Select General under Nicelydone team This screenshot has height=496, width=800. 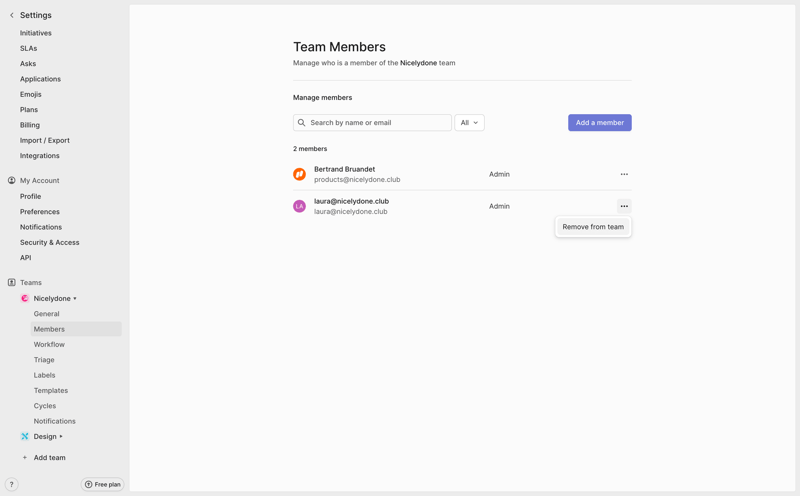46,314
